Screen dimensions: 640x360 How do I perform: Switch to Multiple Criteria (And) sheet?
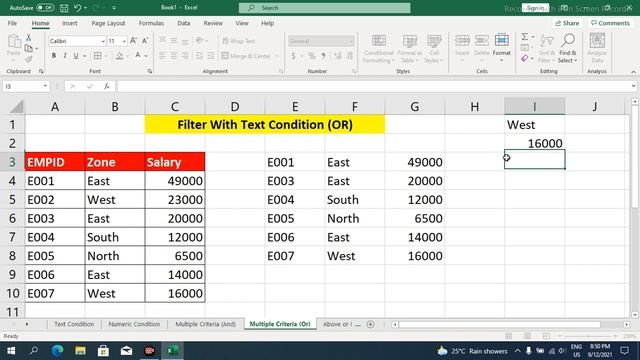tap(205, 324)
